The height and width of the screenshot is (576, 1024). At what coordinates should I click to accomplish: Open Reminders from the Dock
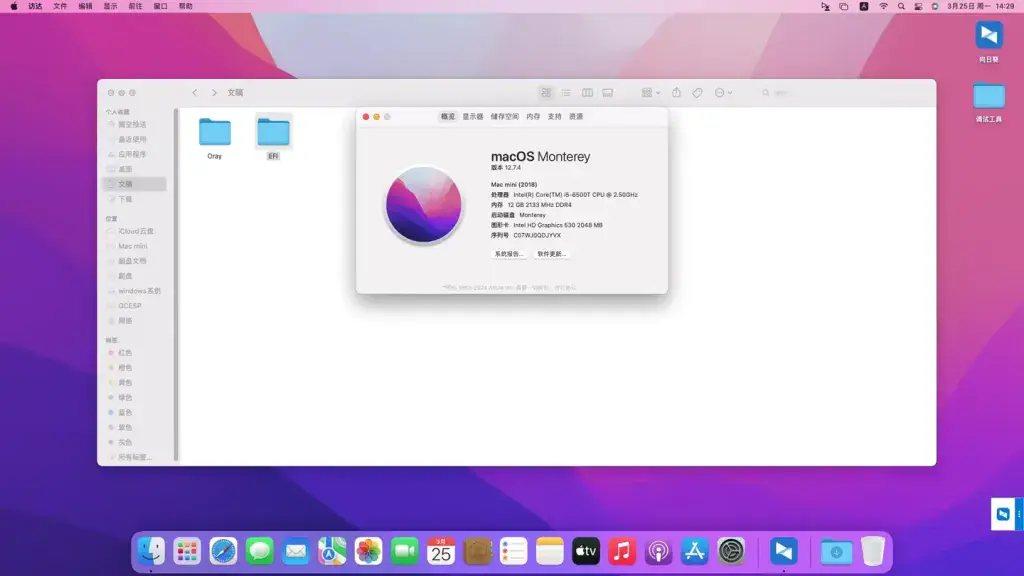513,551
